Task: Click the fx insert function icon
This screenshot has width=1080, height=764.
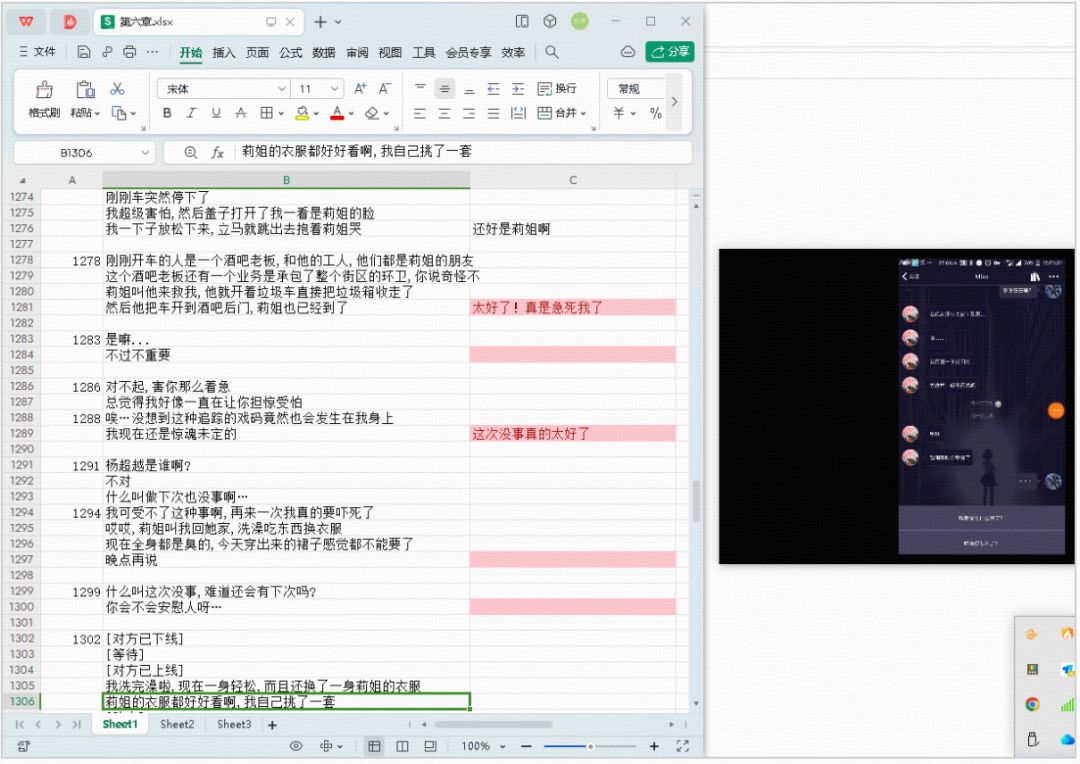Action: pyautogui.click(x=218, y=152)
